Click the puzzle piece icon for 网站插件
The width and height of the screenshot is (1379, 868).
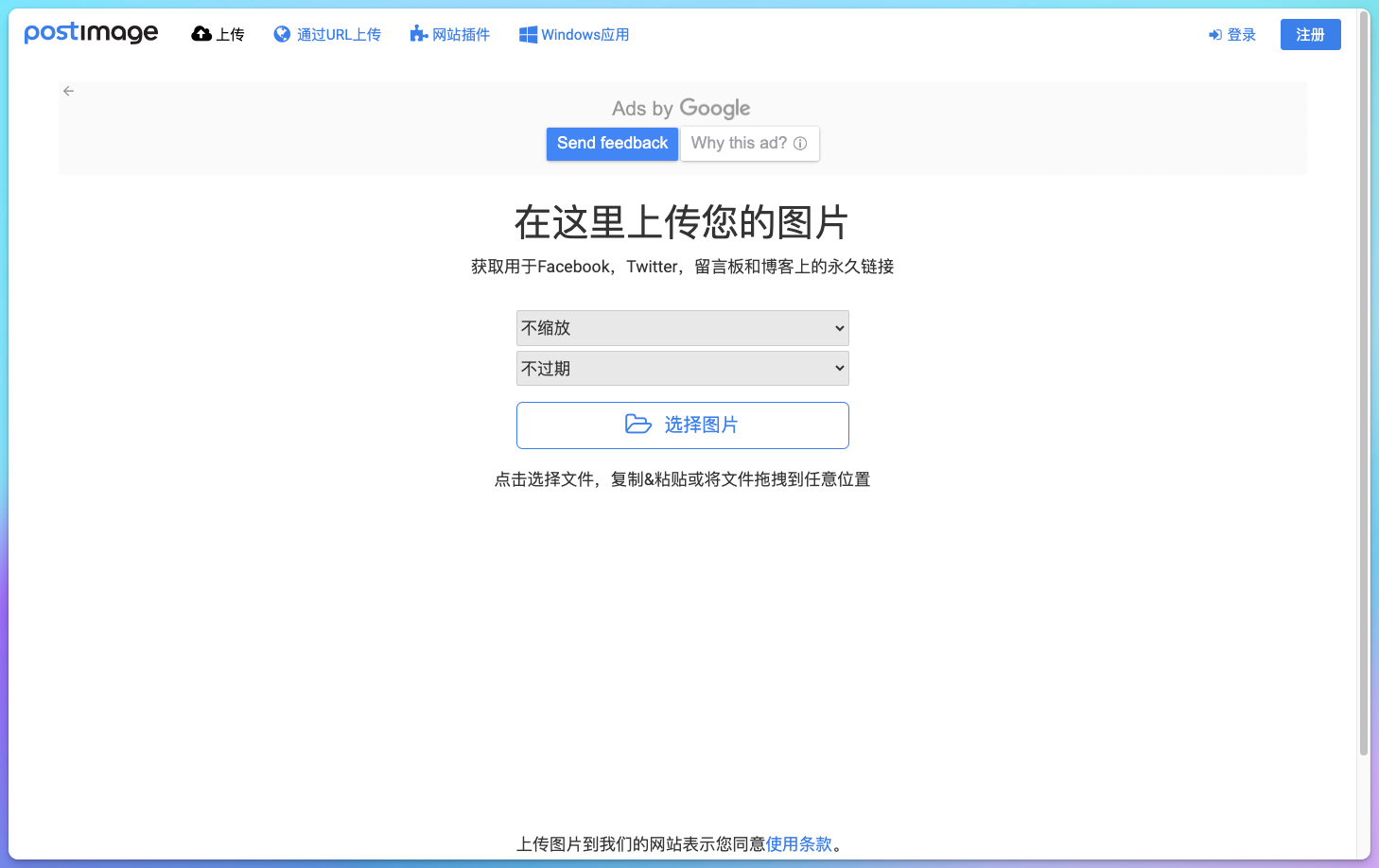pos(417,33)
